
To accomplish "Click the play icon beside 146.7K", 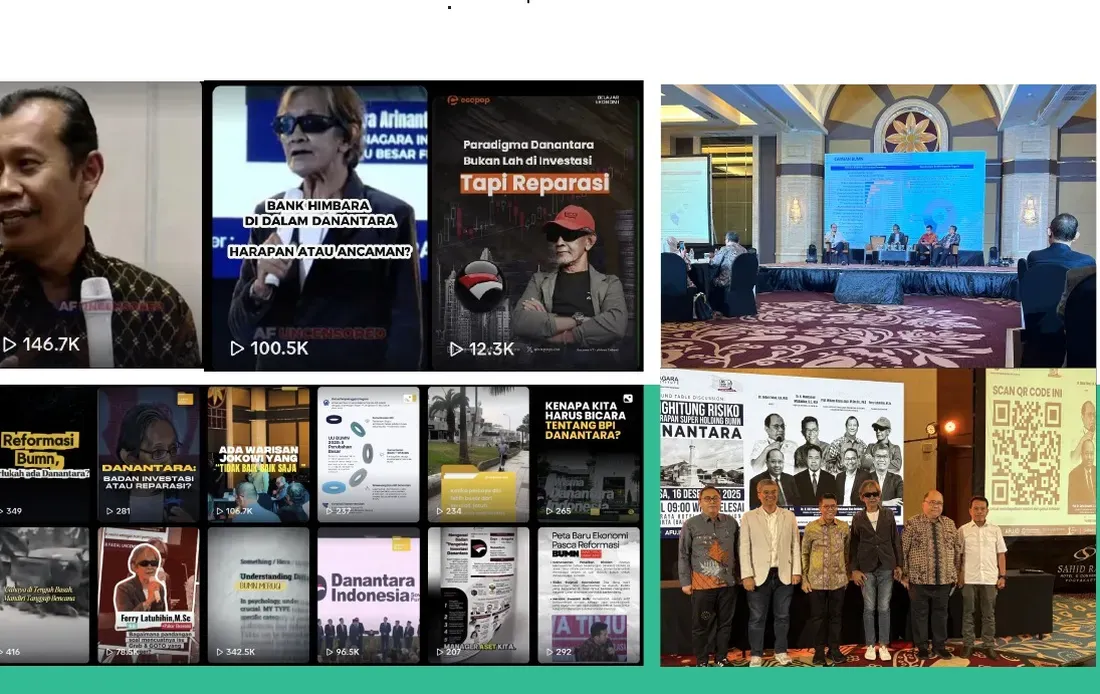I will (x=9, y=345).
